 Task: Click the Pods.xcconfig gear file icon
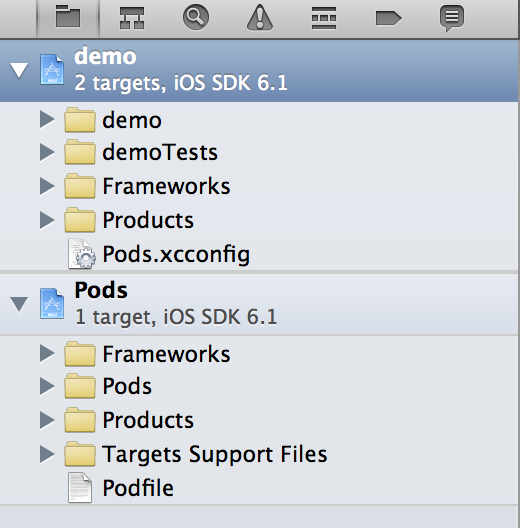(82, 254)
